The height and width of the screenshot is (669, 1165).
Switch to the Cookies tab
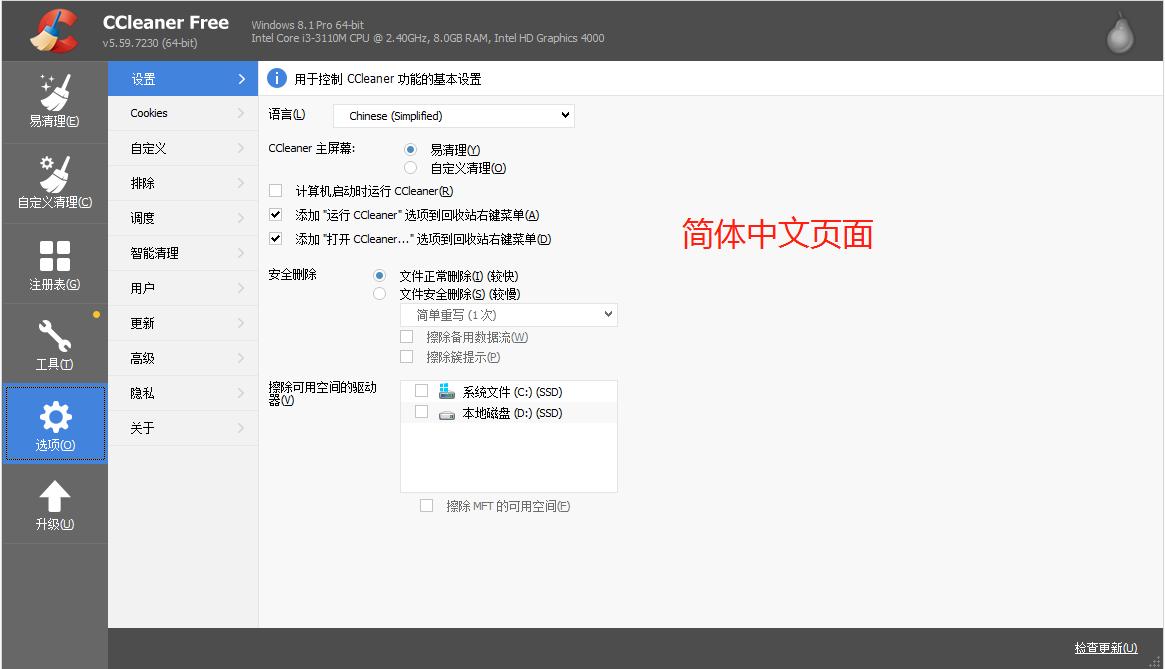182,113
